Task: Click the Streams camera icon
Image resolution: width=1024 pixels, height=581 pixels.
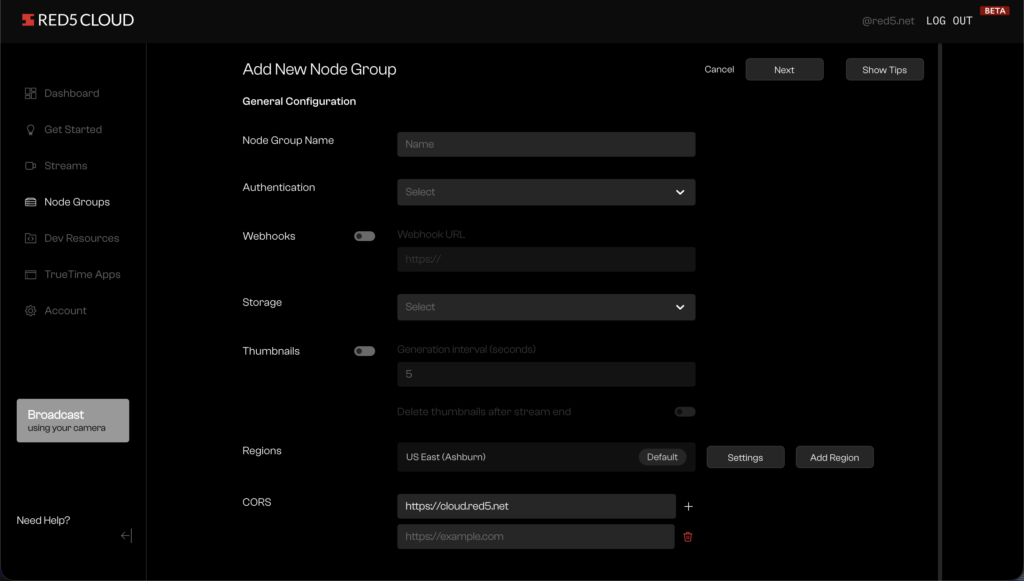Action: click(x=30, y=166)
